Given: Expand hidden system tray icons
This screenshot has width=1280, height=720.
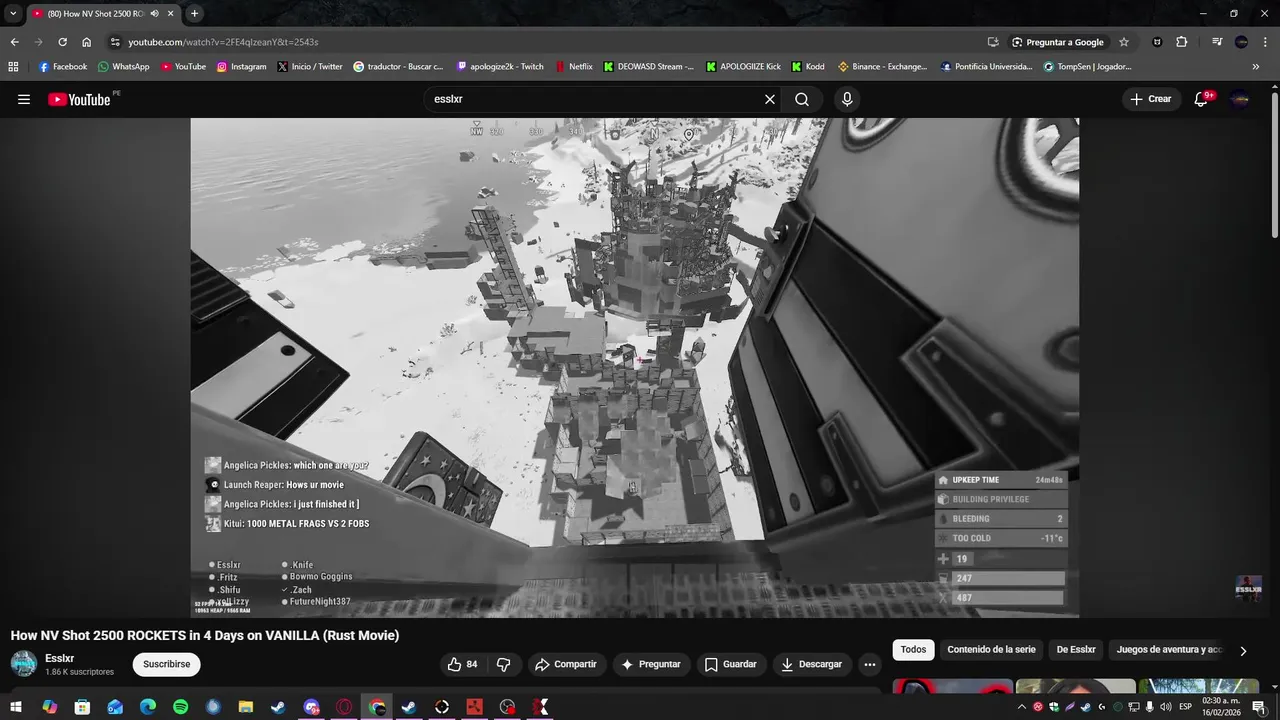Looking at the screenshot, I should 1021,707.
